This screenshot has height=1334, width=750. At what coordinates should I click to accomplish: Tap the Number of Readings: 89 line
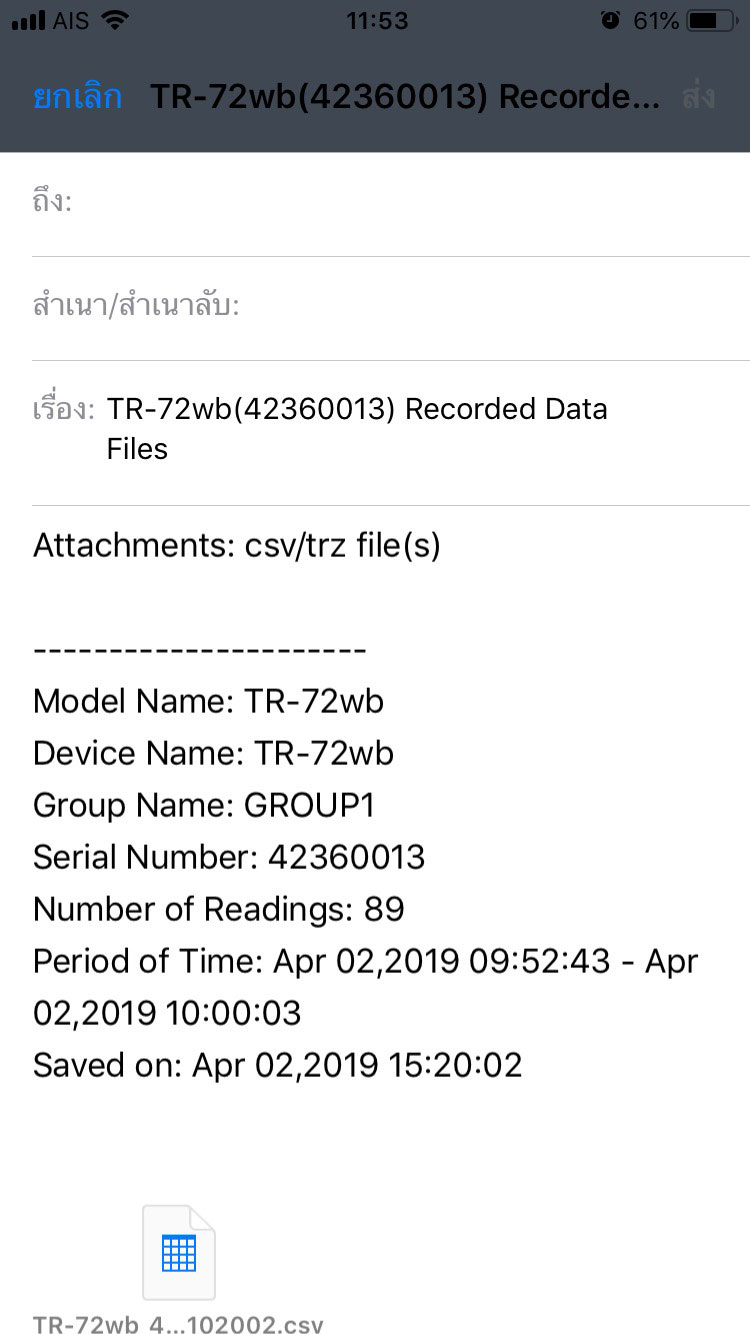click(x=219, y=909)
